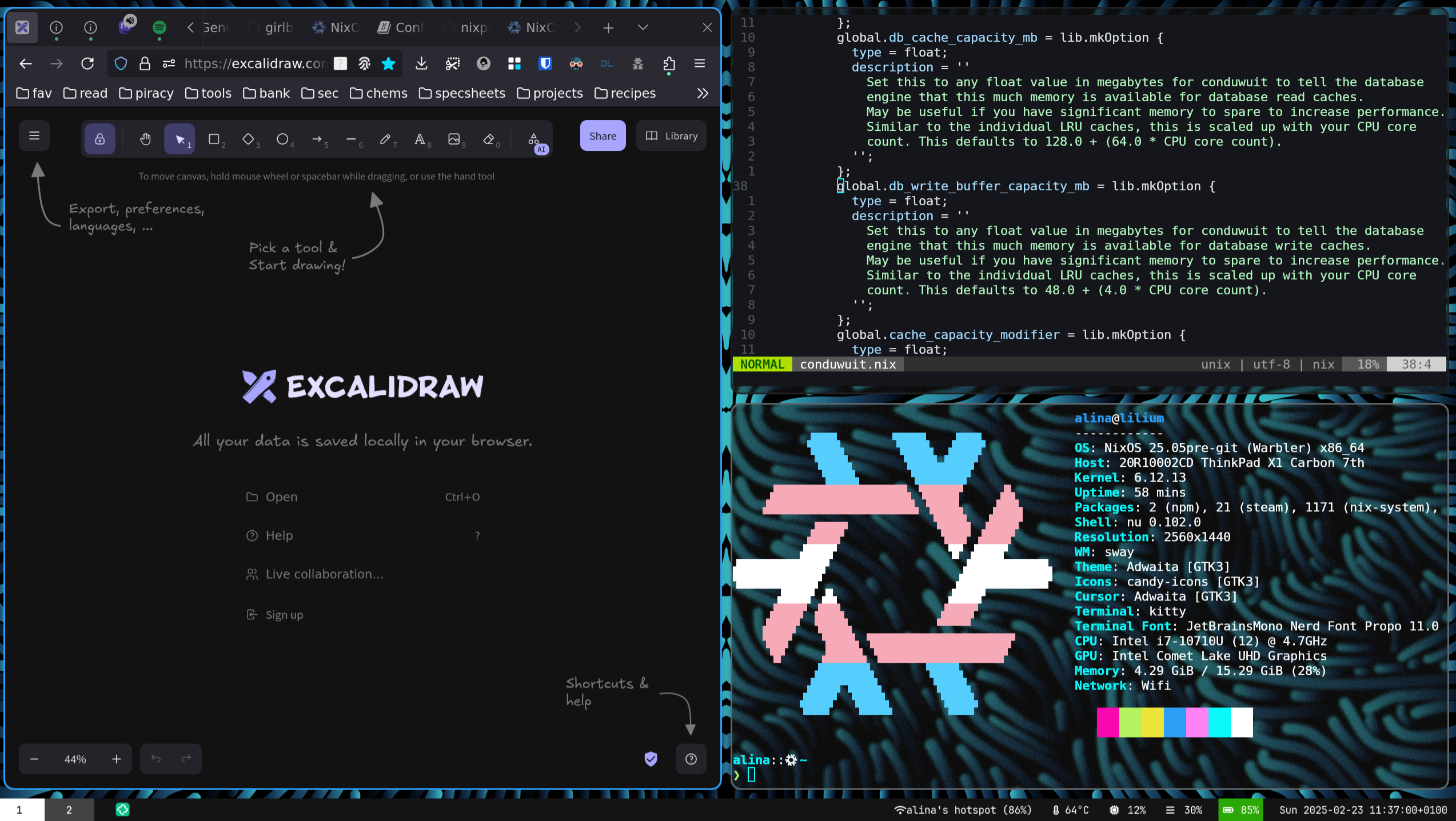Click the Help menu entry

(x=362, y=535)
